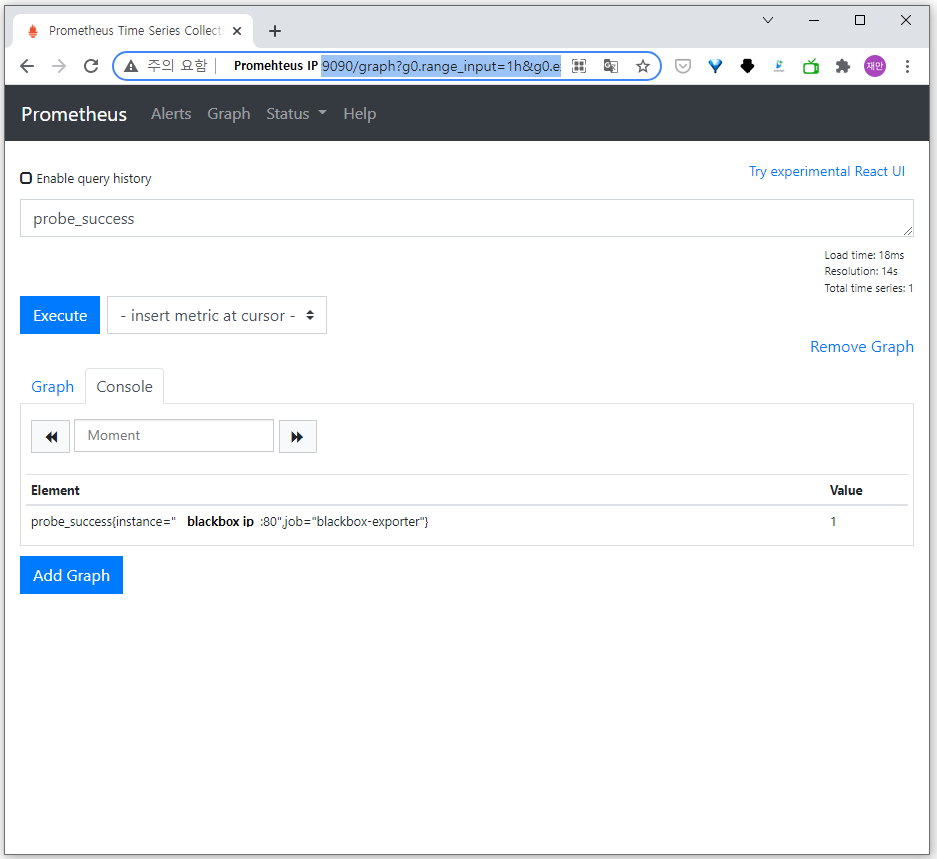The height and width of the screenshot is (859, 937).
Task: Step time forward with fast-forward button
Action: pos(298,436)
